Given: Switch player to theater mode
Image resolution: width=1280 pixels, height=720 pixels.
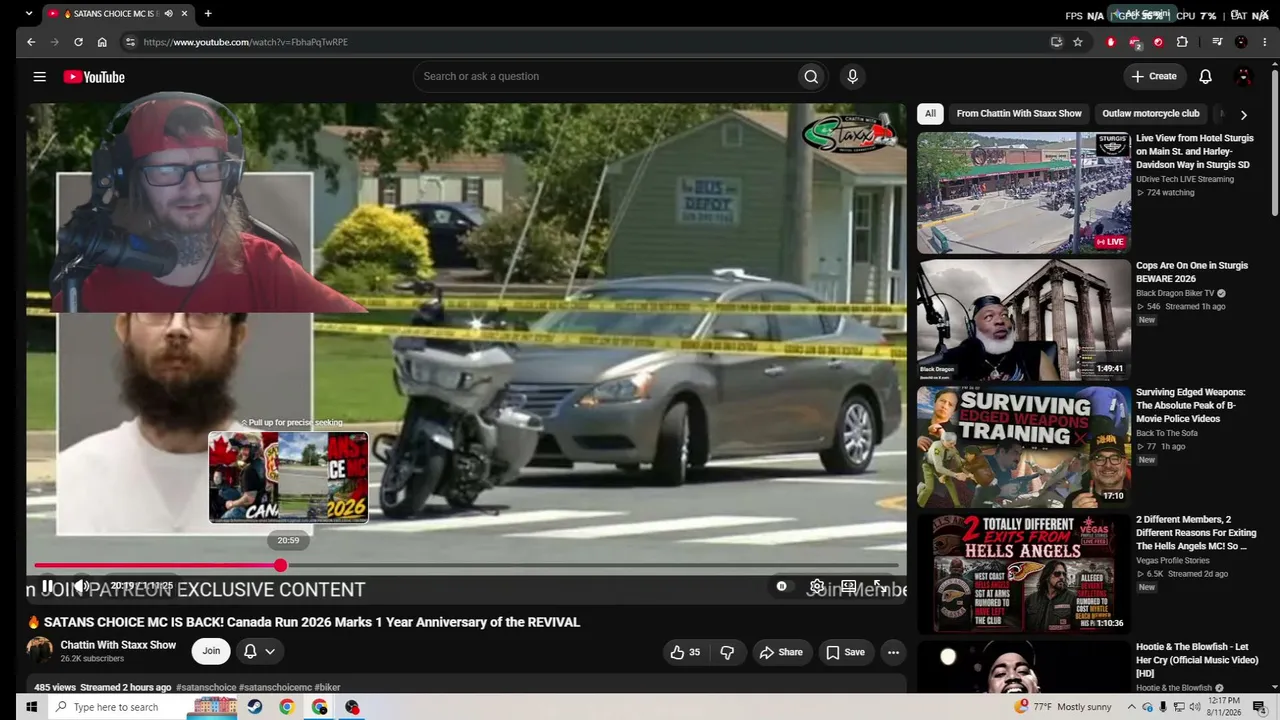Looking at the screenshot, I should [848, 586].
